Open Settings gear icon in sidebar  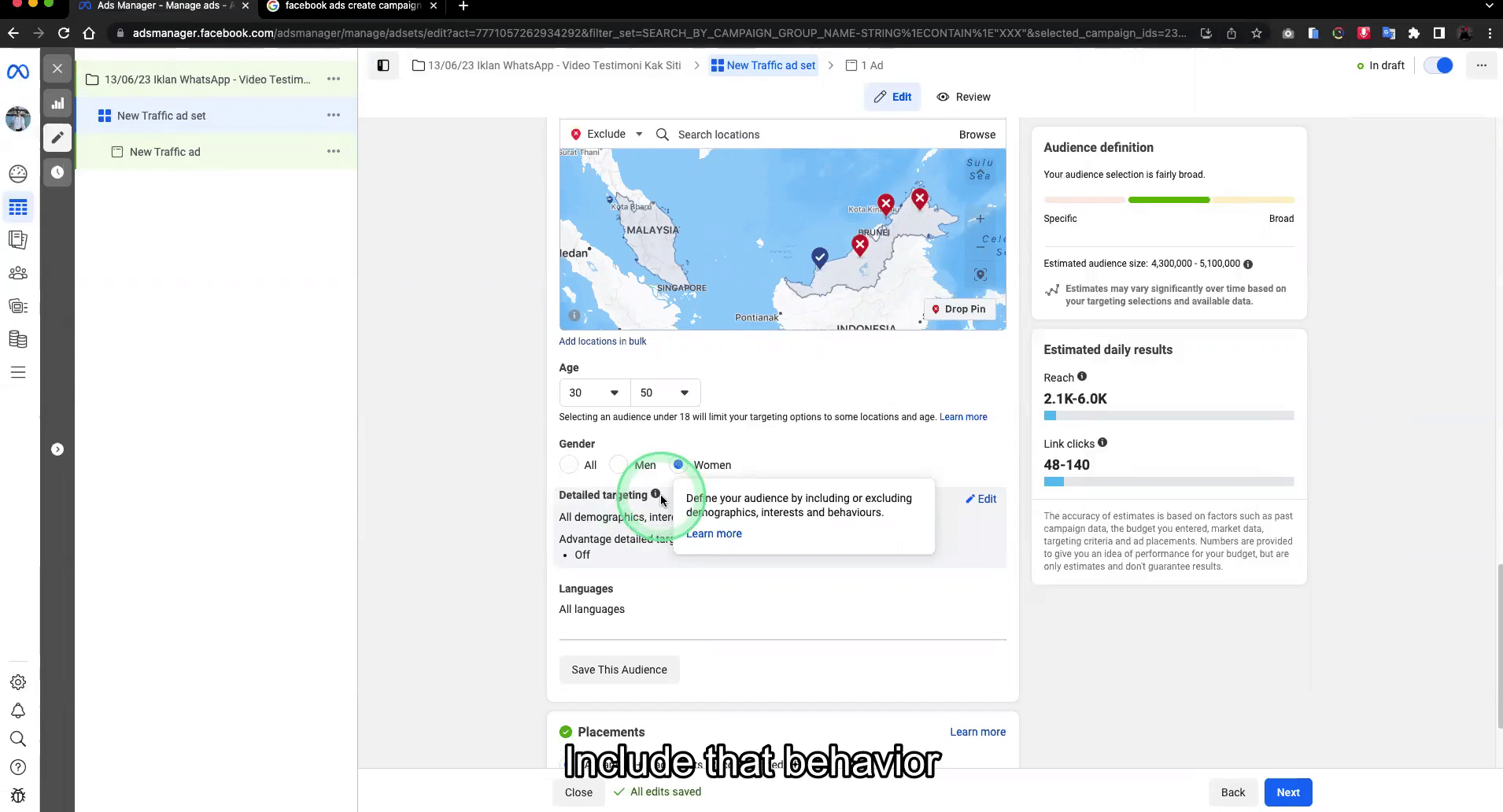(18, 682)
